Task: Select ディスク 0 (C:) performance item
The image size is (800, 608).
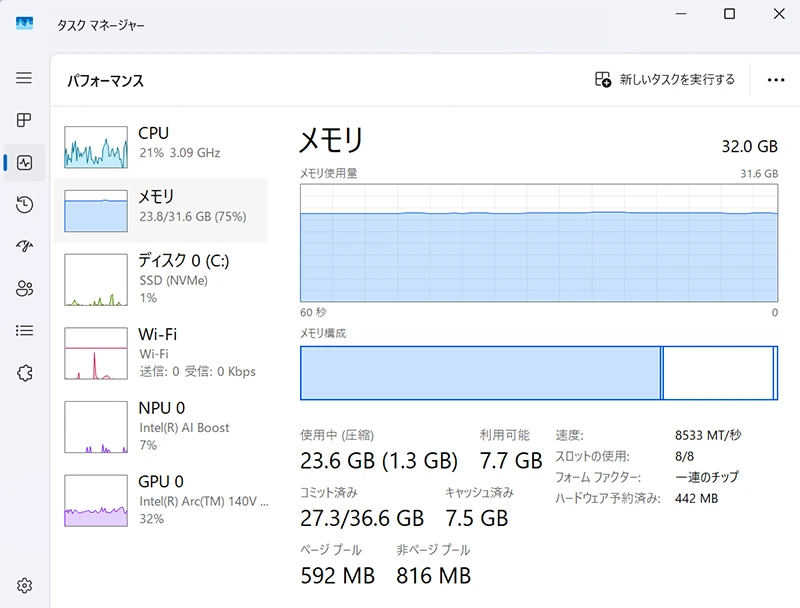Action: click(x=160, y=279)
